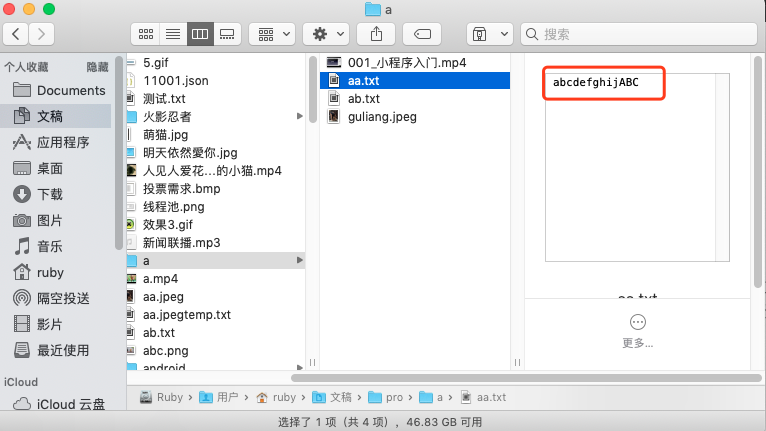Select 下载 (Downloads) in sidebar

(50, 194)
